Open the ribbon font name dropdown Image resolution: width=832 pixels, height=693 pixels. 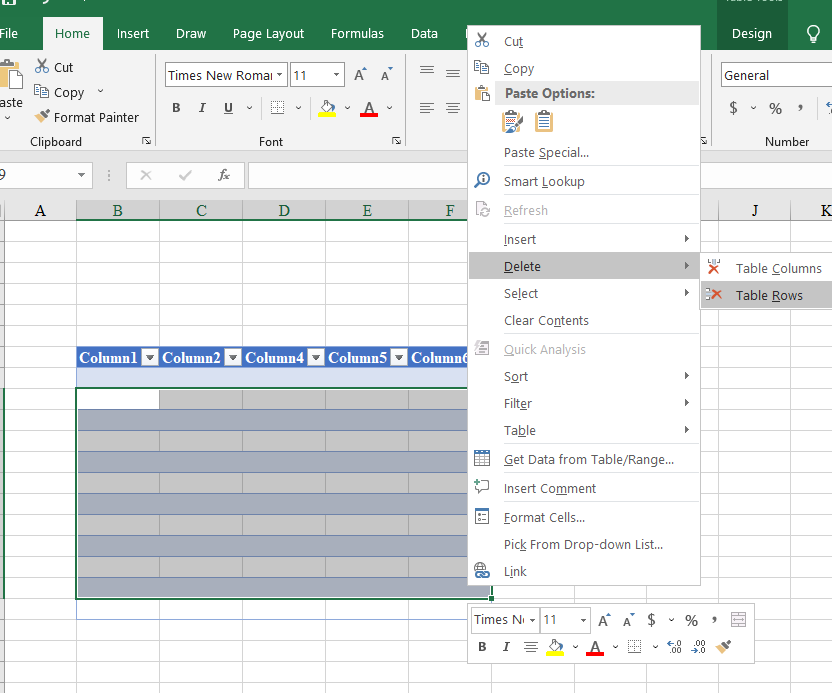pyautogui.click(x=279, y=75)
